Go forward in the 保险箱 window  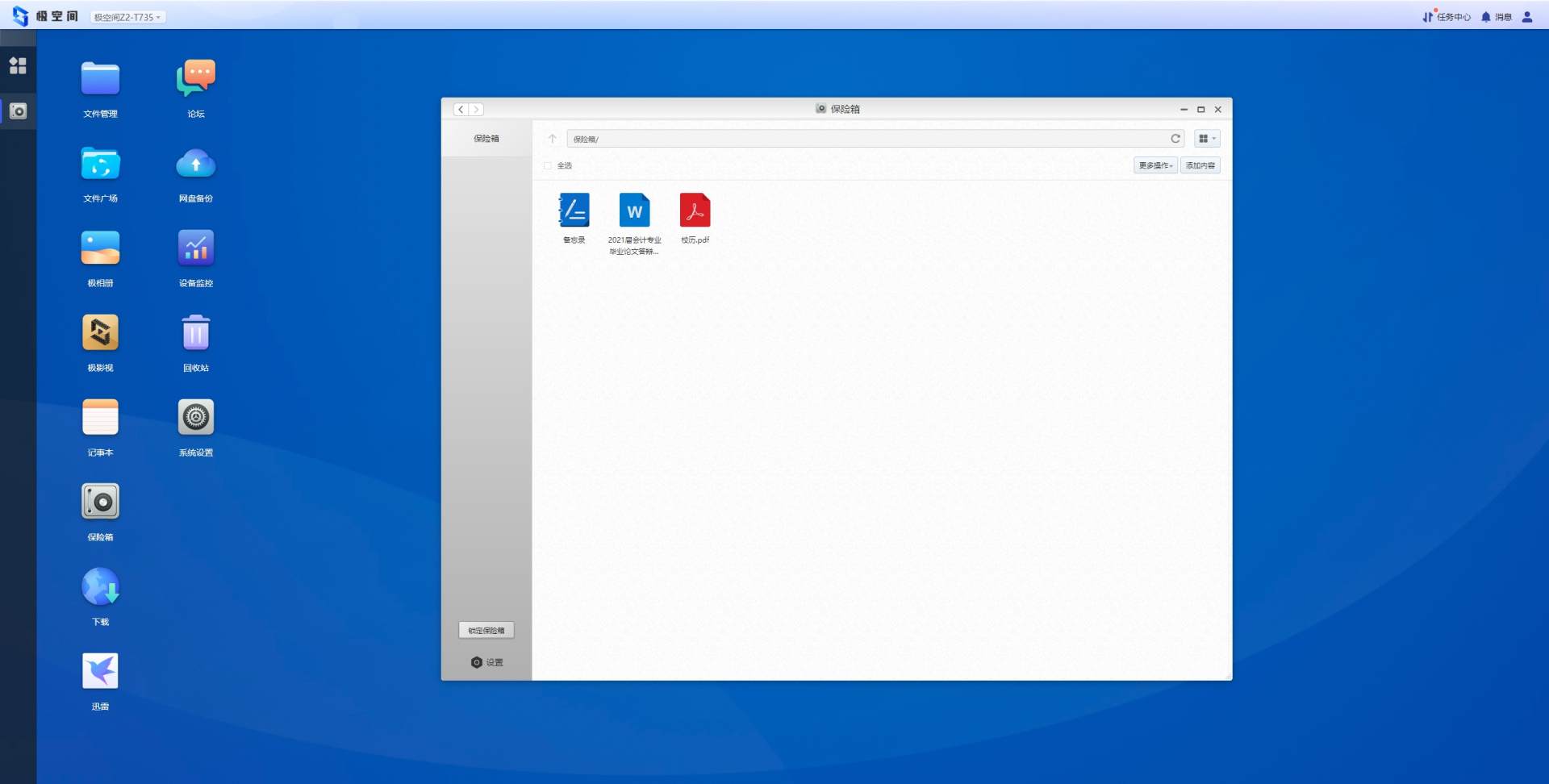coord(476,110)
